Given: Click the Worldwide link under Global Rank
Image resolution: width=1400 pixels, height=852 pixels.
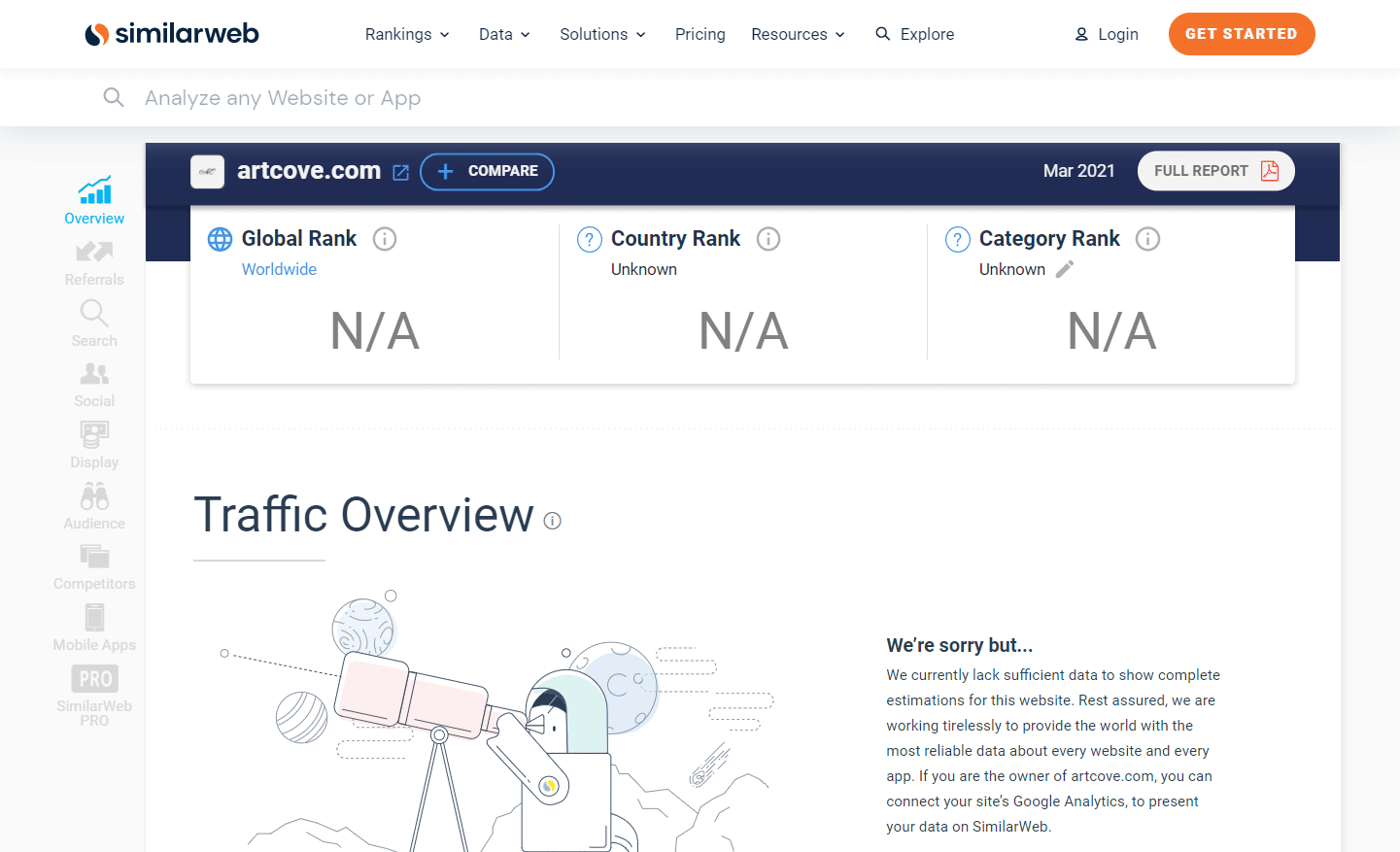Looking at the screenshot, I should tap(279, 269).
